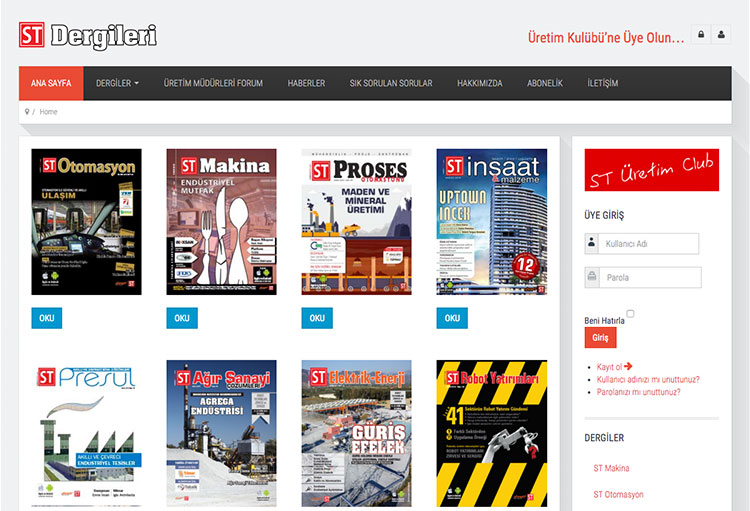The height and width of the screenshot is (511, 750).
Task: Open ST Otomasyon sidebar link
Action: pyautogui.click(x=618, y=495)
